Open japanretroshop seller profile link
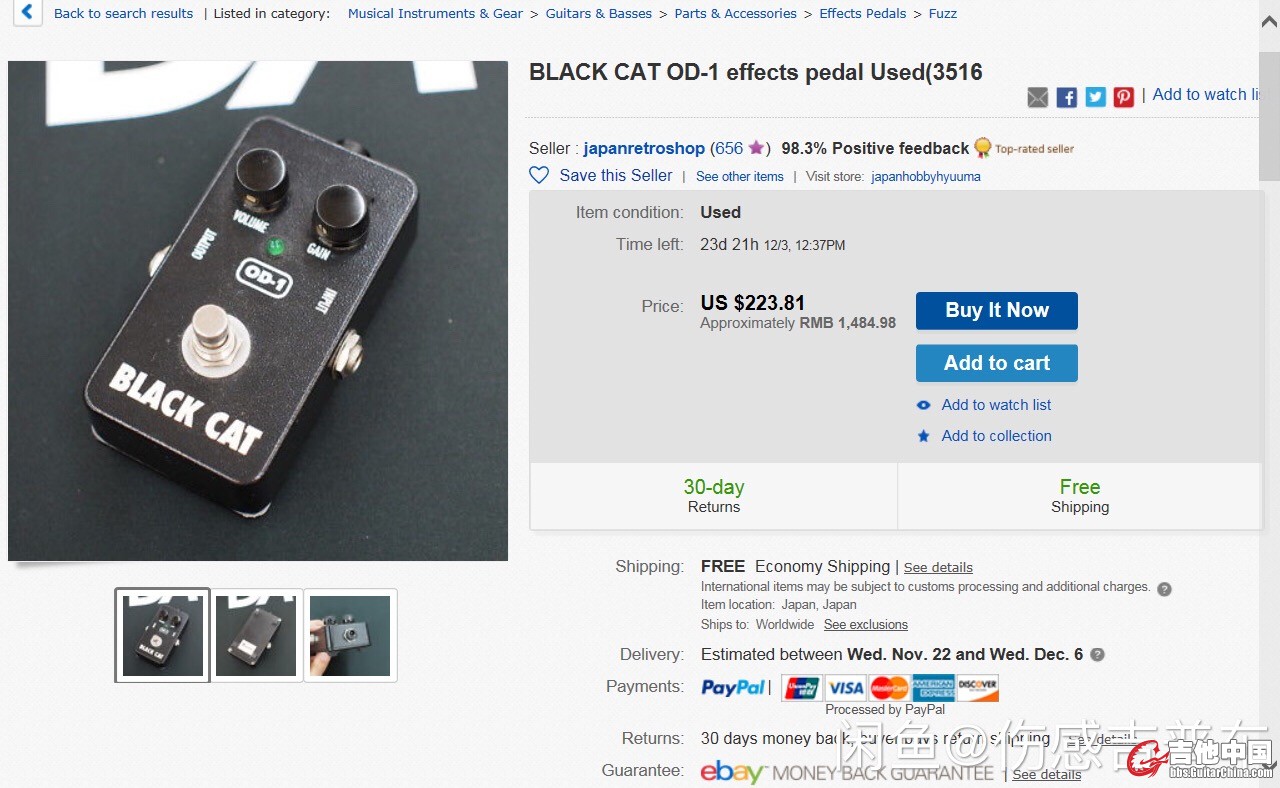This screenshot has width=1280, height=788. click(644, 148)
